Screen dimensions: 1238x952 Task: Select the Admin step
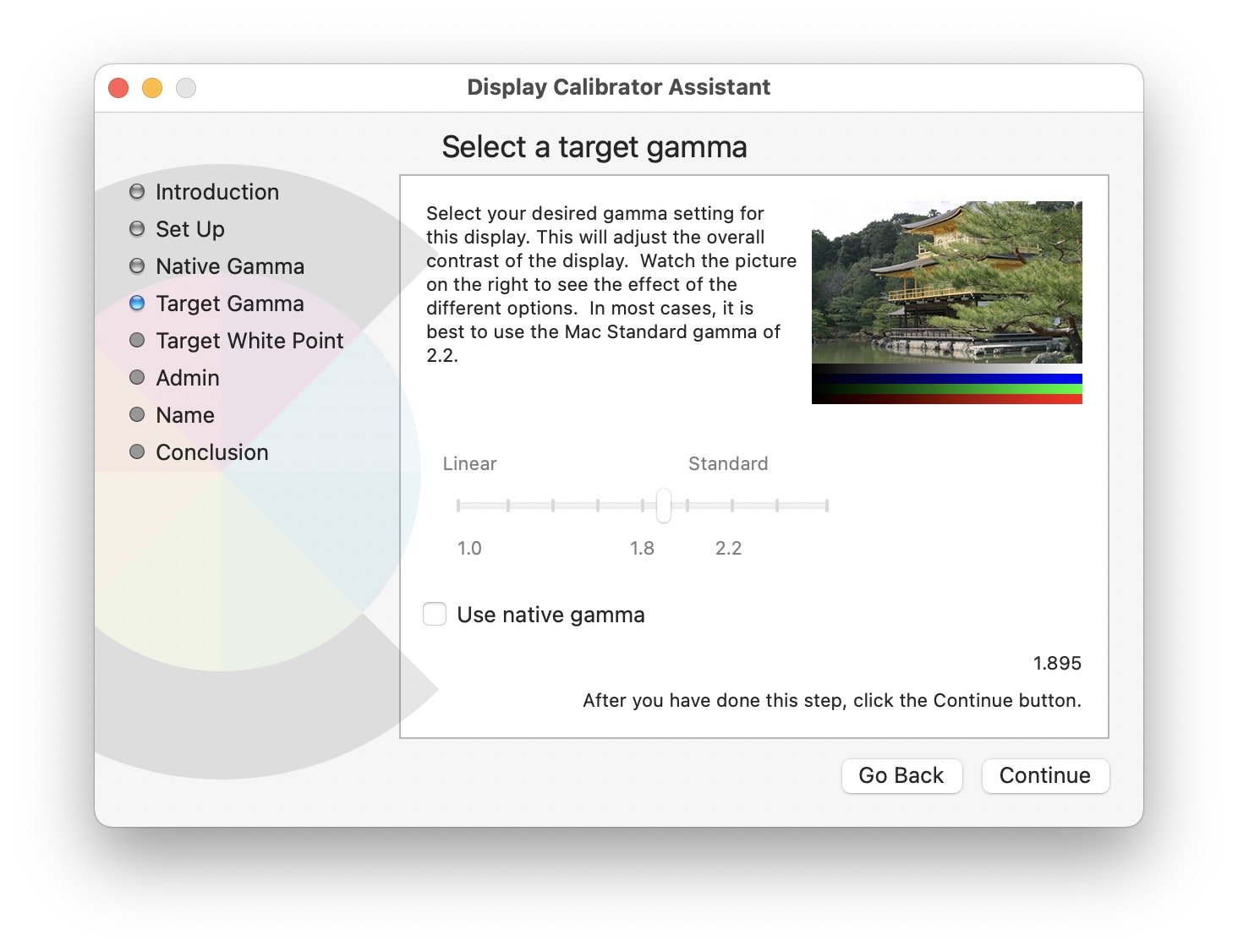tap(188, 378)
